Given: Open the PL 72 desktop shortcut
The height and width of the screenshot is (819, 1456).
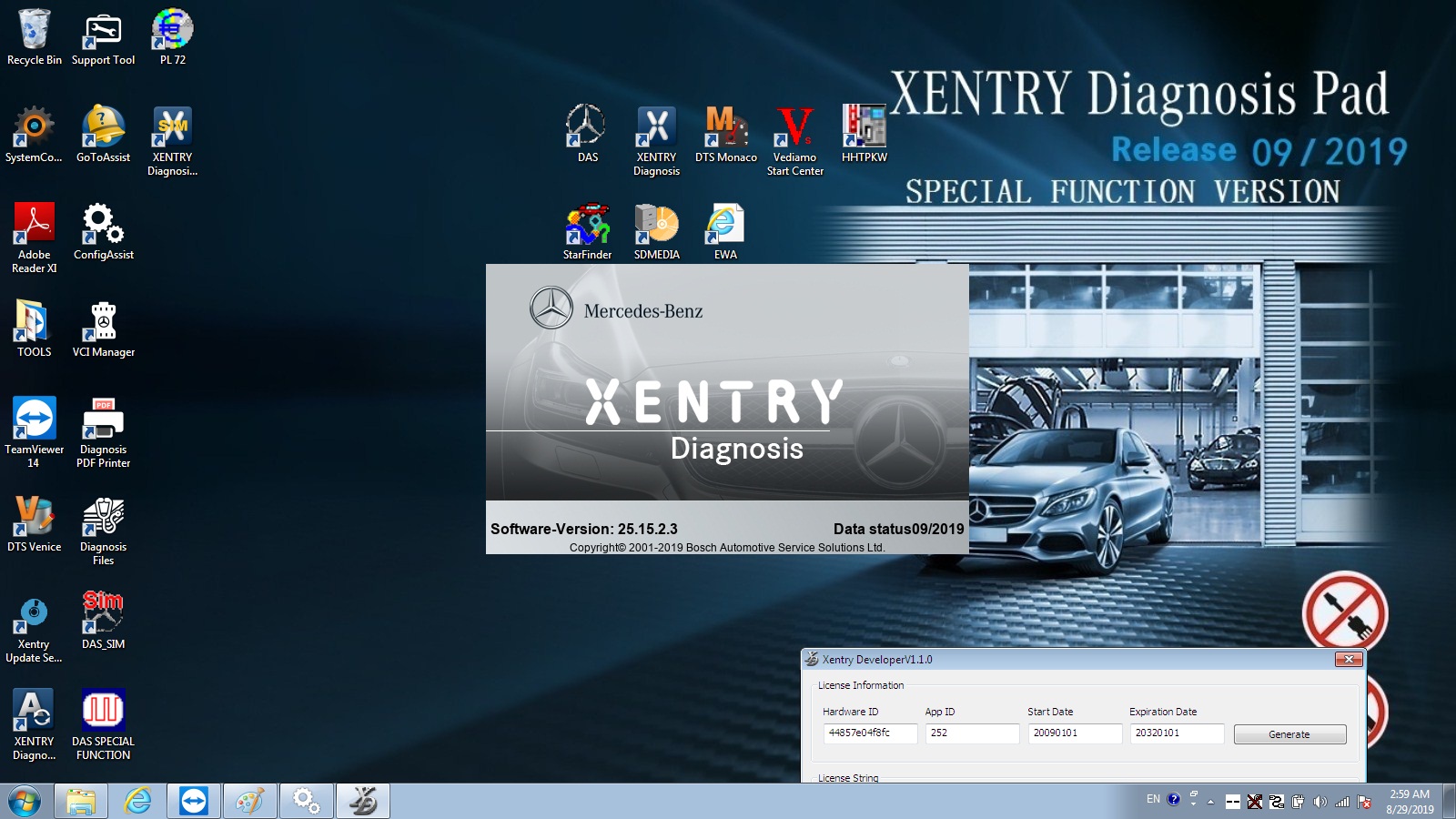Looking at the screenshot, I should coord(172,36).
